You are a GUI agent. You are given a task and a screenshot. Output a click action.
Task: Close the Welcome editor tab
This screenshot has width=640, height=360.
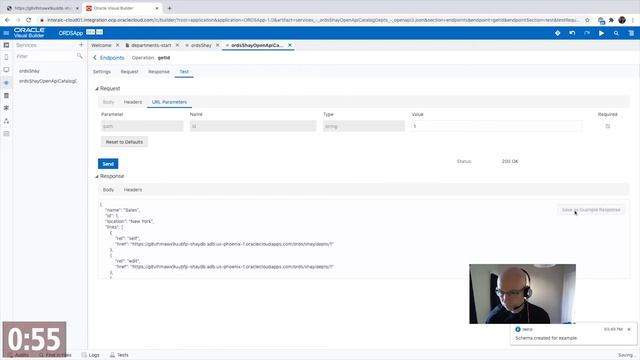118,45
